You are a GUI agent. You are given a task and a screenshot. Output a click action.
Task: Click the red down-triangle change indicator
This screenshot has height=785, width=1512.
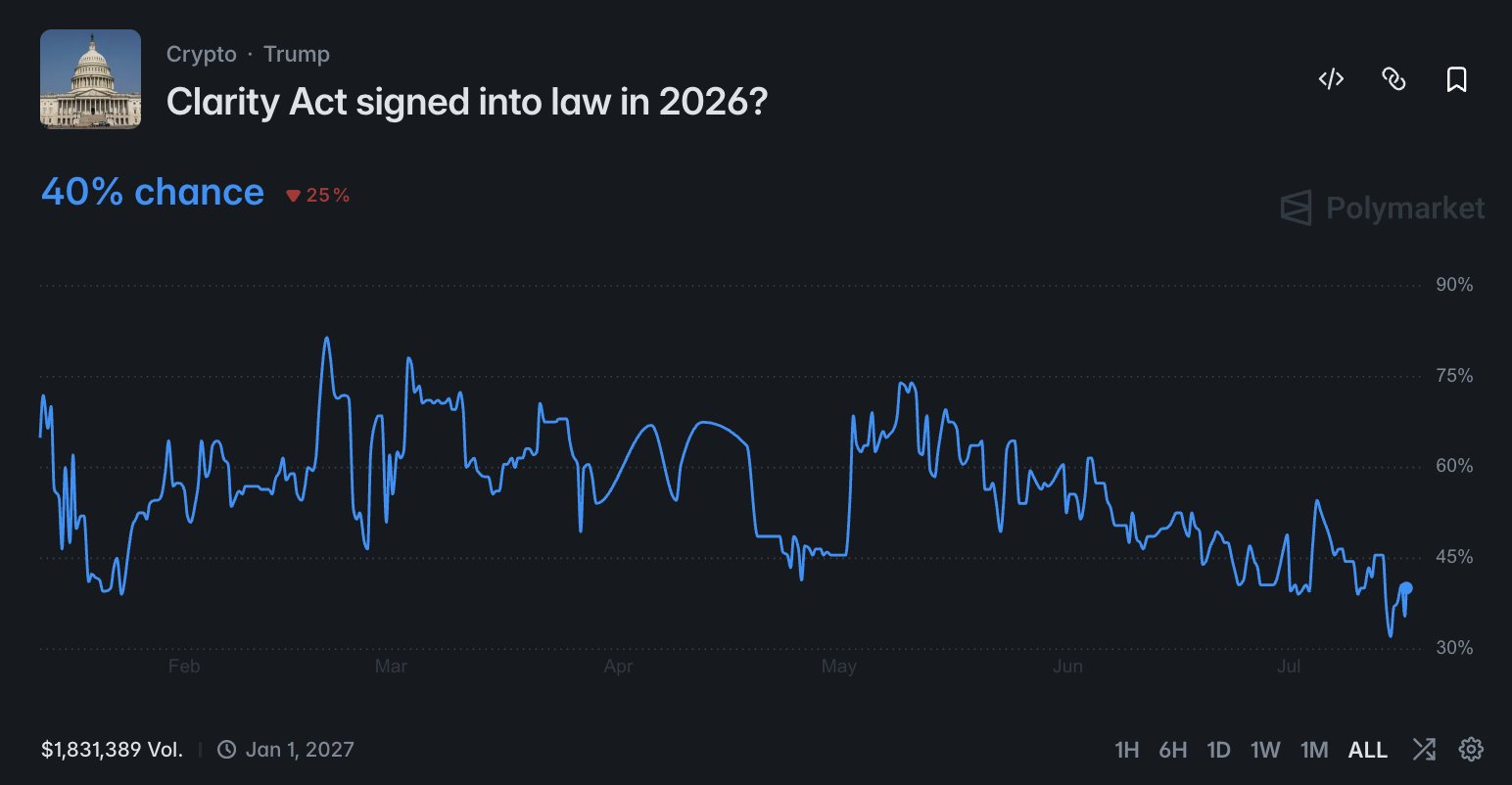pyautogui.click(x=293, y=196)
